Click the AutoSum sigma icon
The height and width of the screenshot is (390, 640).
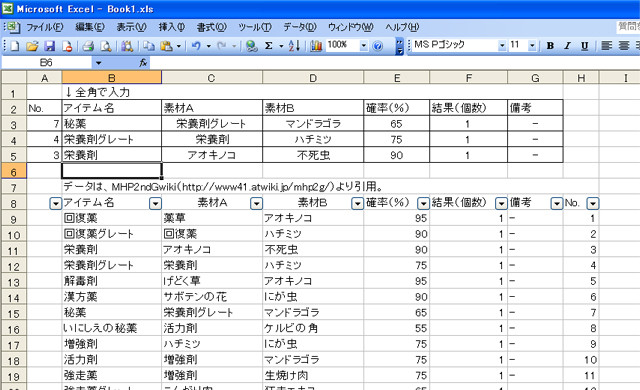(269, 46)
